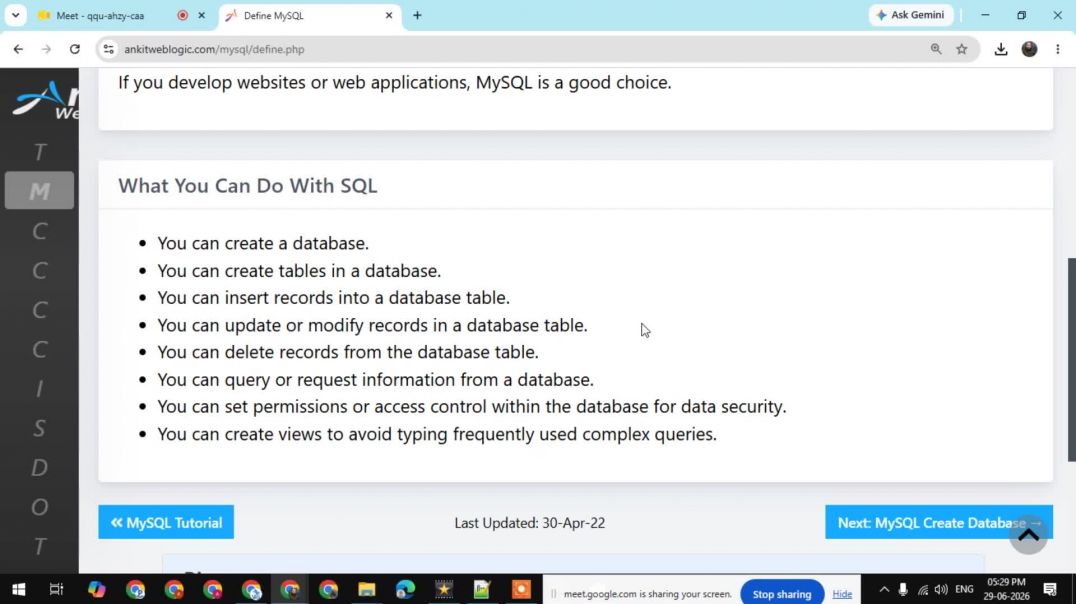The width and height of the screenshot is (1076, 604).
Task: Open the zoom magnifier in address bar
Action: tap(935, 49)
